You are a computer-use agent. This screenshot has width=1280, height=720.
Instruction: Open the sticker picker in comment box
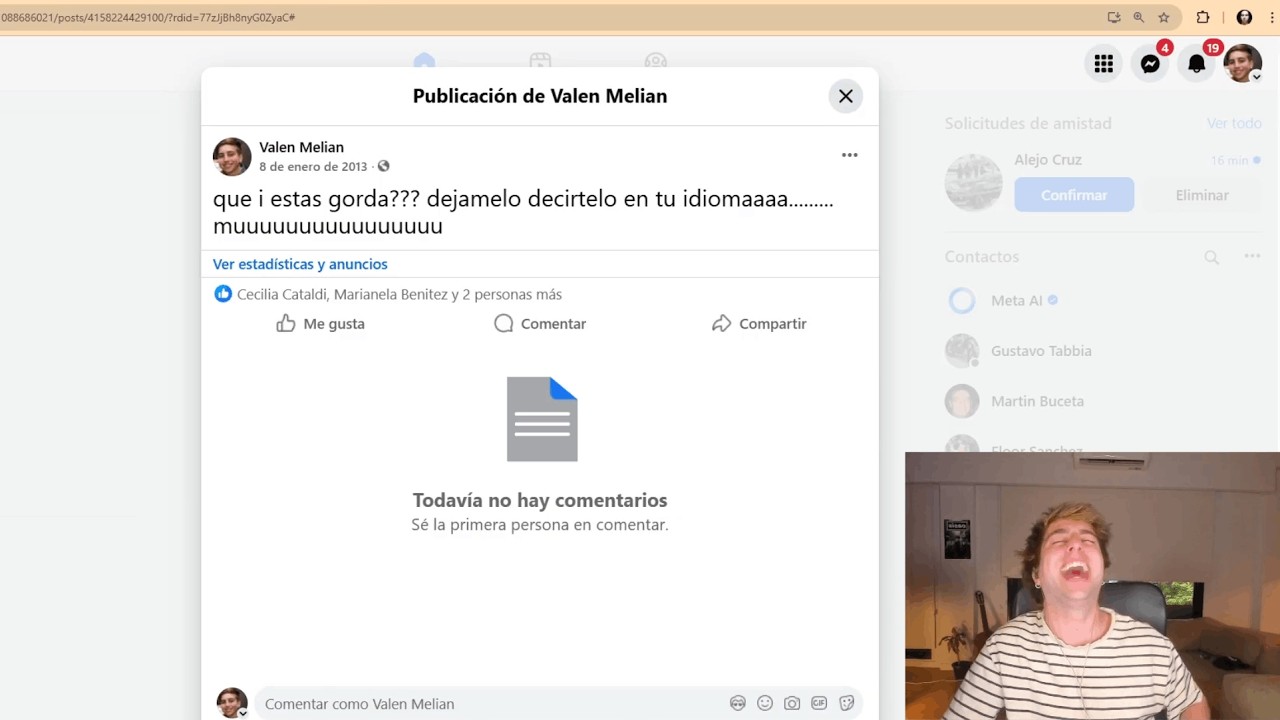846,704
